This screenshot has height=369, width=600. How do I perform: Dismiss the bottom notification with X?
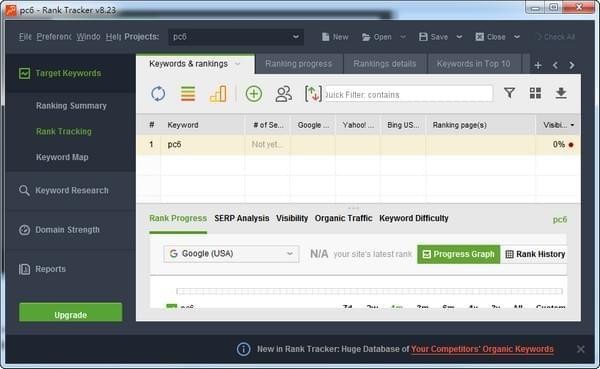pos(580,349)
